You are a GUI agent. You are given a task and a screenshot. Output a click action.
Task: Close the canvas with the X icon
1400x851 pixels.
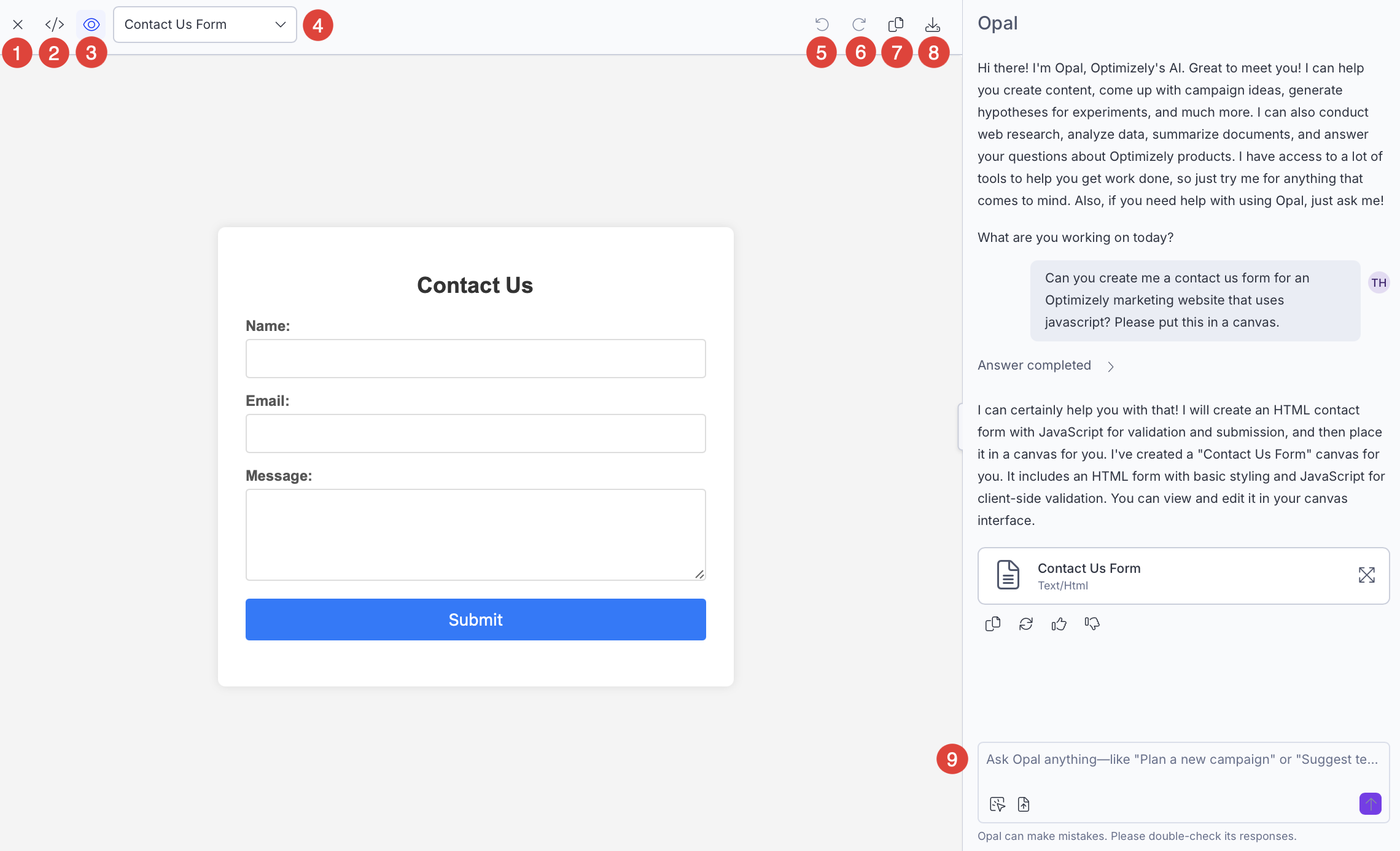(x=18, y=25)
